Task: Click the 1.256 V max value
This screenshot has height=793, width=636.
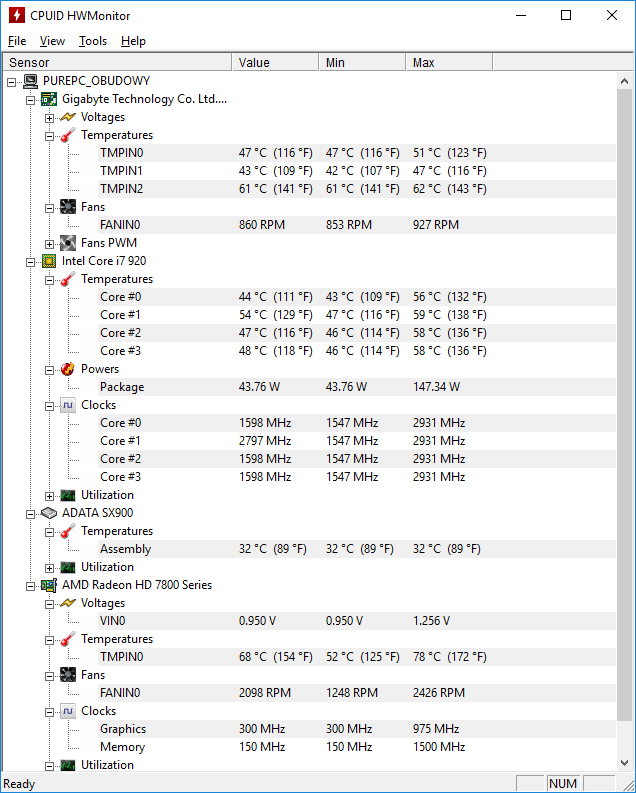Action: point(431,621)
